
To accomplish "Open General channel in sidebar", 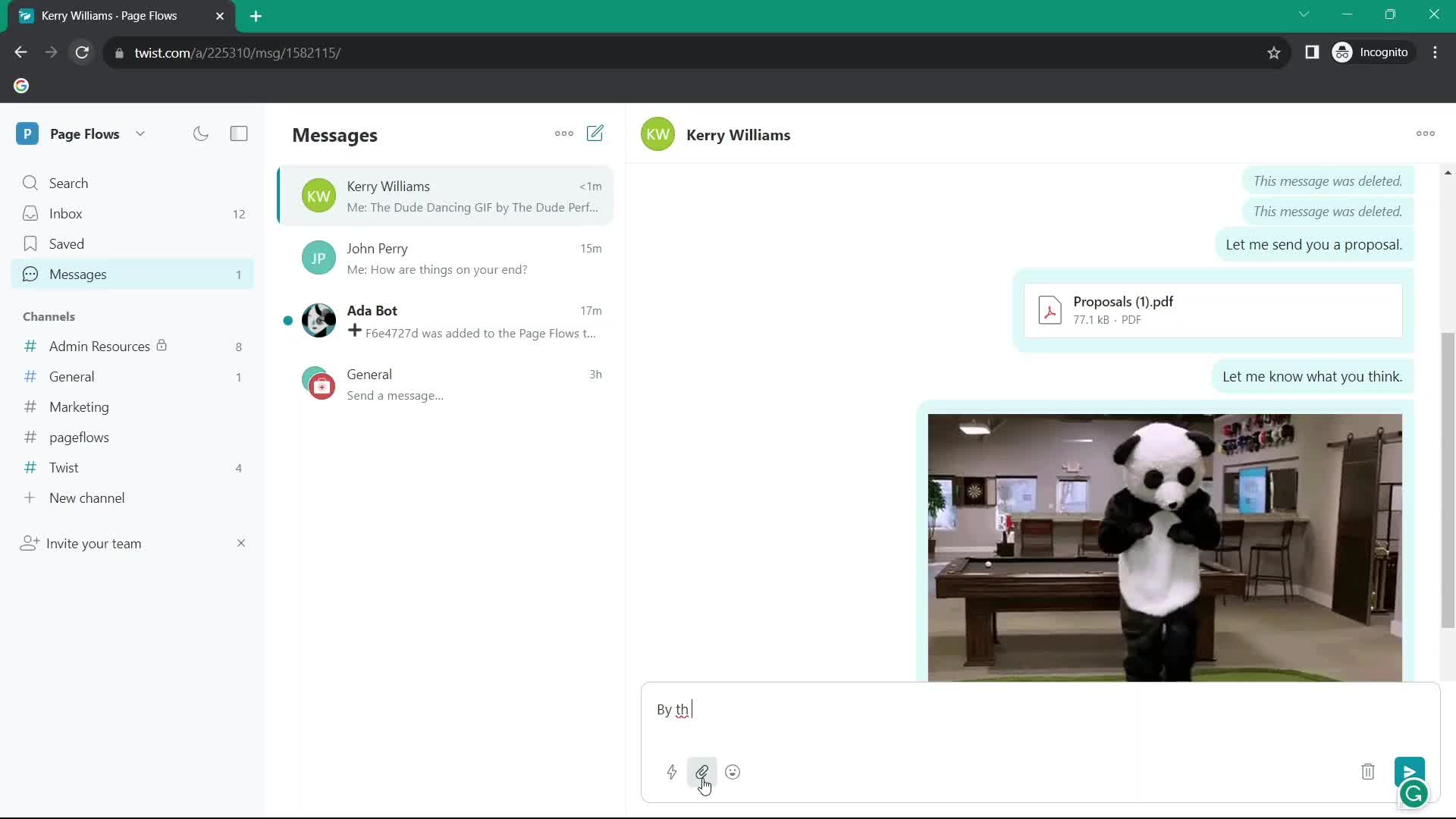I will [133, 376].
